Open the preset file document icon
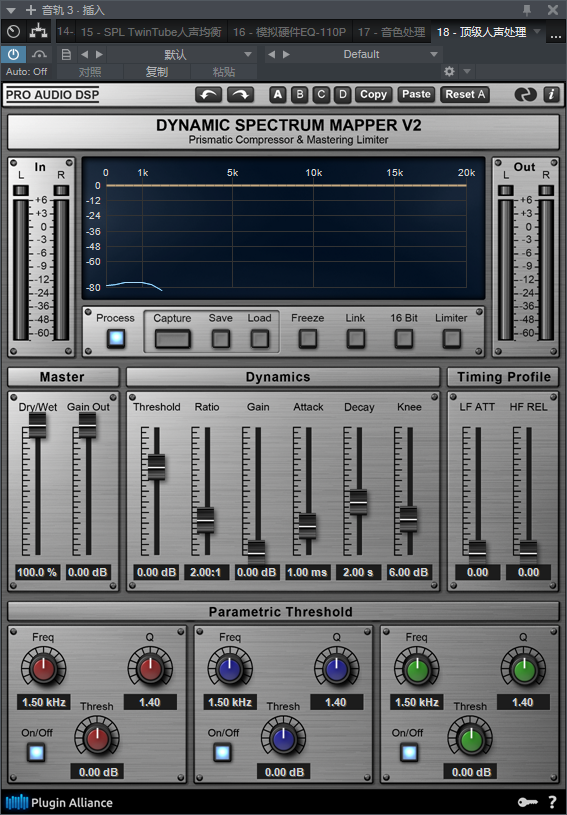Screen dimensions: 567x815 tap(66, 54)
